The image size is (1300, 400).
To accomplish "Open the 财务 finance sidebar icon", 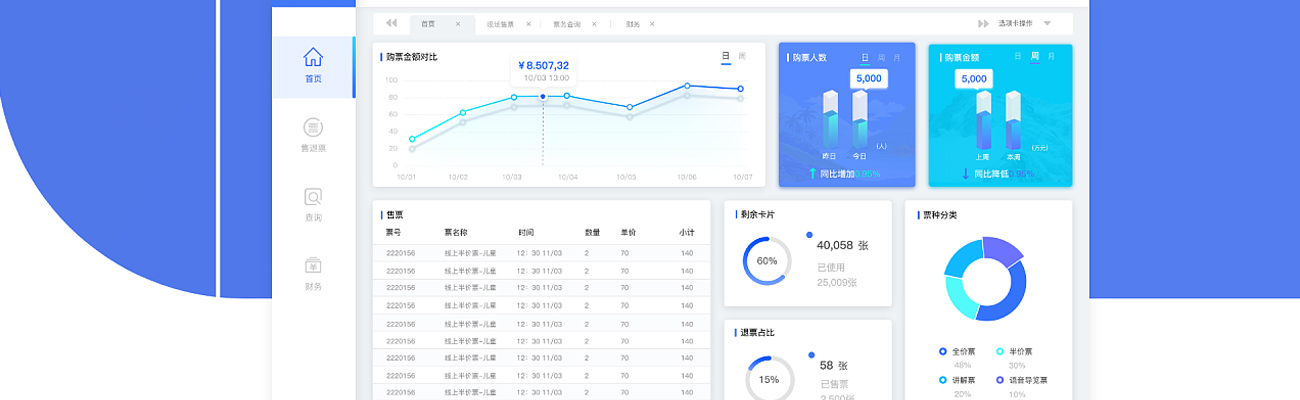I will pos(313,266).
